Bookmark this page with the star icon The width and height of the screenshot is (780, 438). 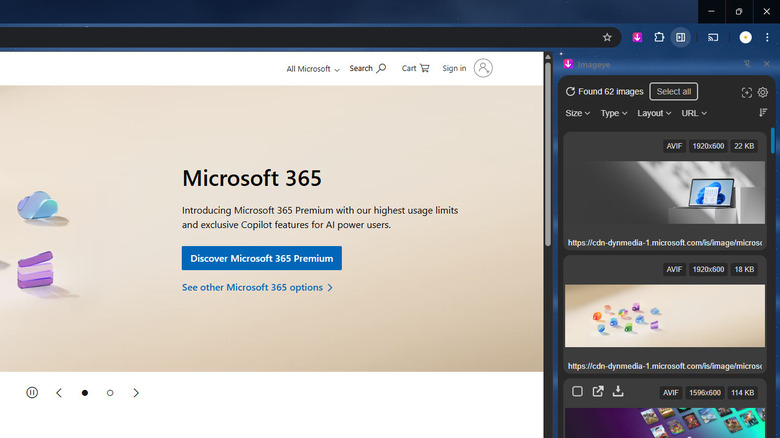[x=606, y=37]
